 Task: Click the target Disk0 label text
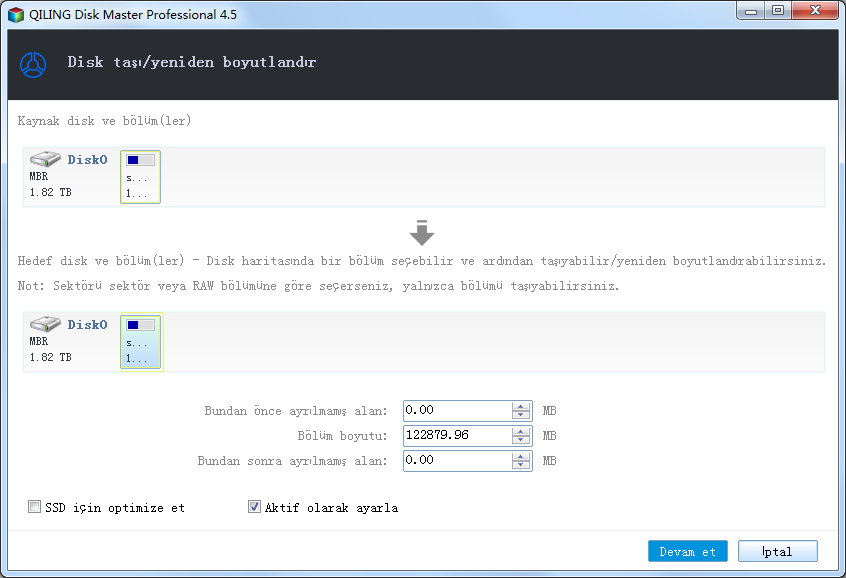pyautogui.click(x=87, y=325)
